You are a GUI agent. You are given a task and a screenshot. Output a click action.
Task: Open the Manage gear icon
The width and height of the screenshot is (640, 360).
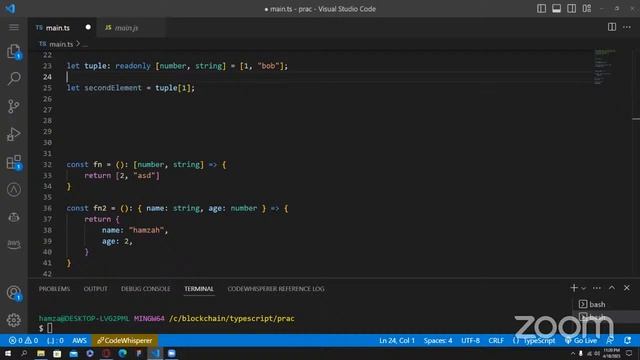click(x=14, y=320)
